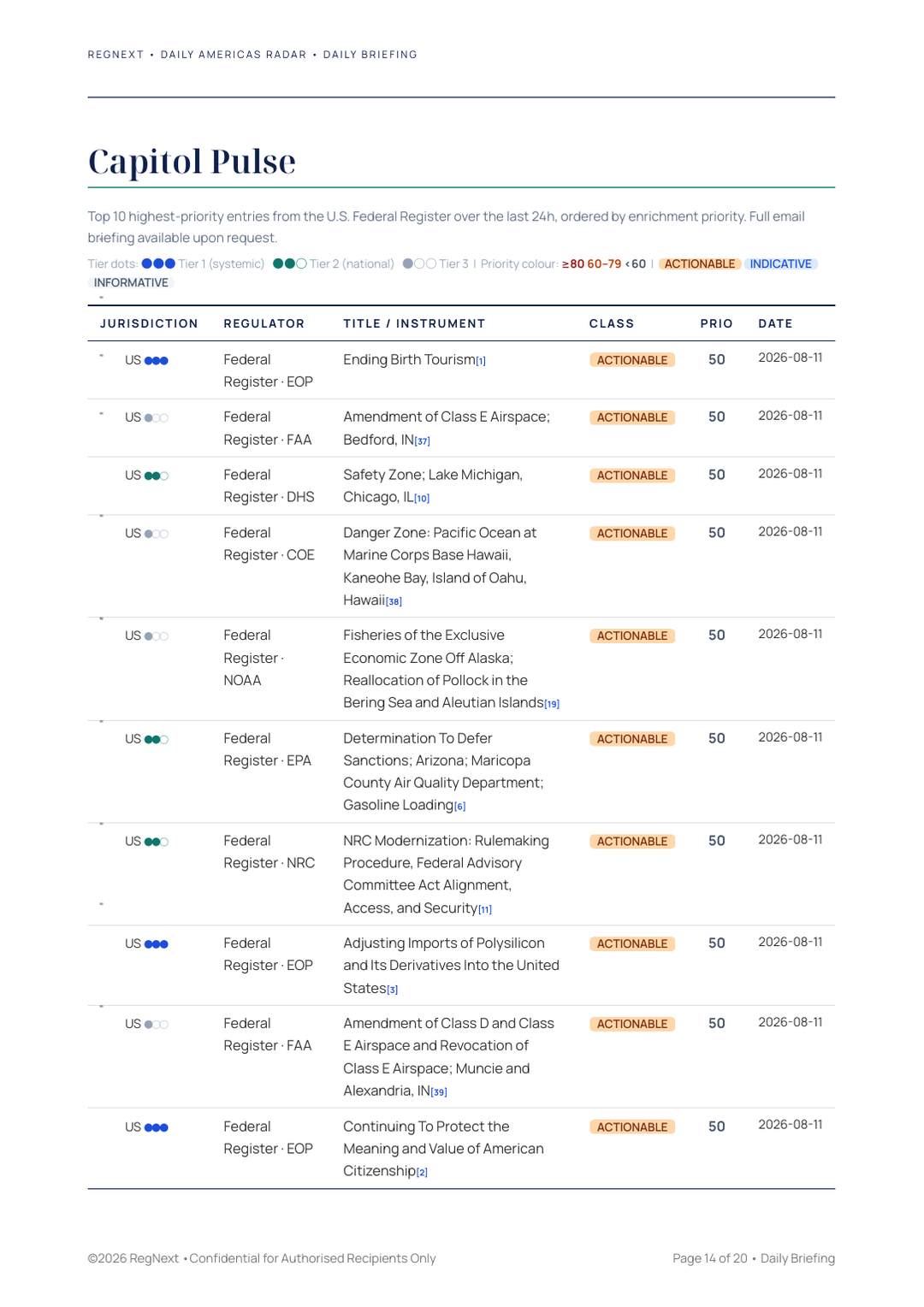924x1307 pixels.
Task: Click tier dots on NRC Modernization row
Action: click(157, 843)
